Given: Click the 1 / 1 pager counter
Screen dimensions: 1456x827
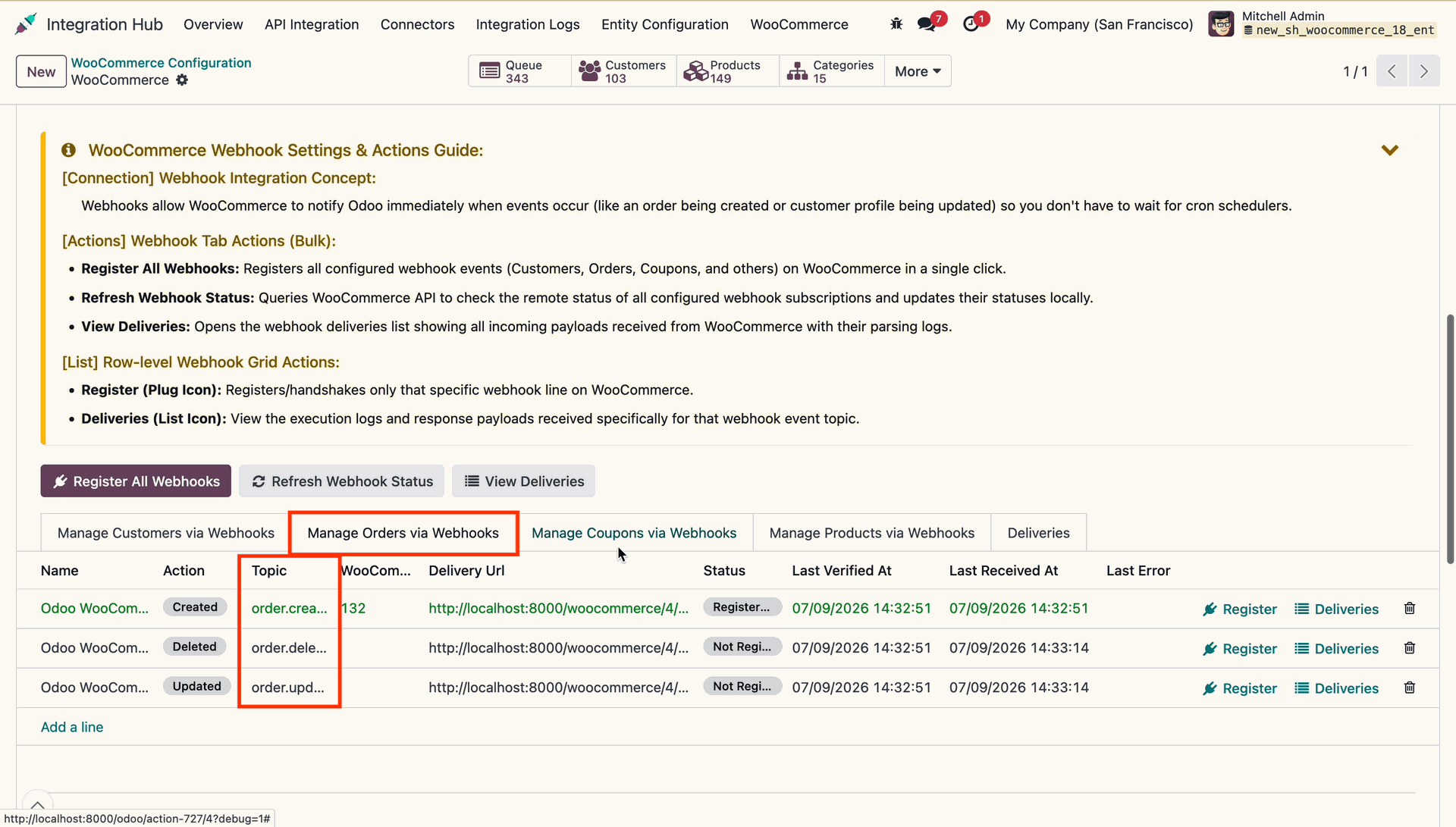Looking at the screenshot, I should [1355, 71].
